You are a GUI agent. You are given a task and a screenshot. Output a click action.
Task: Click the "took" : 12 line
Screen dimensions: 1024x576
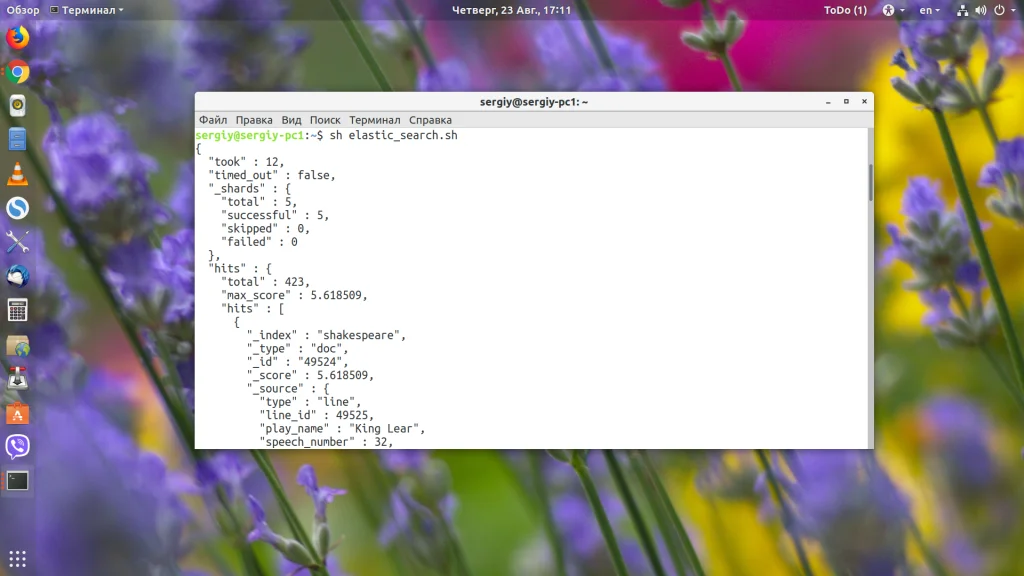coord(246,162)
